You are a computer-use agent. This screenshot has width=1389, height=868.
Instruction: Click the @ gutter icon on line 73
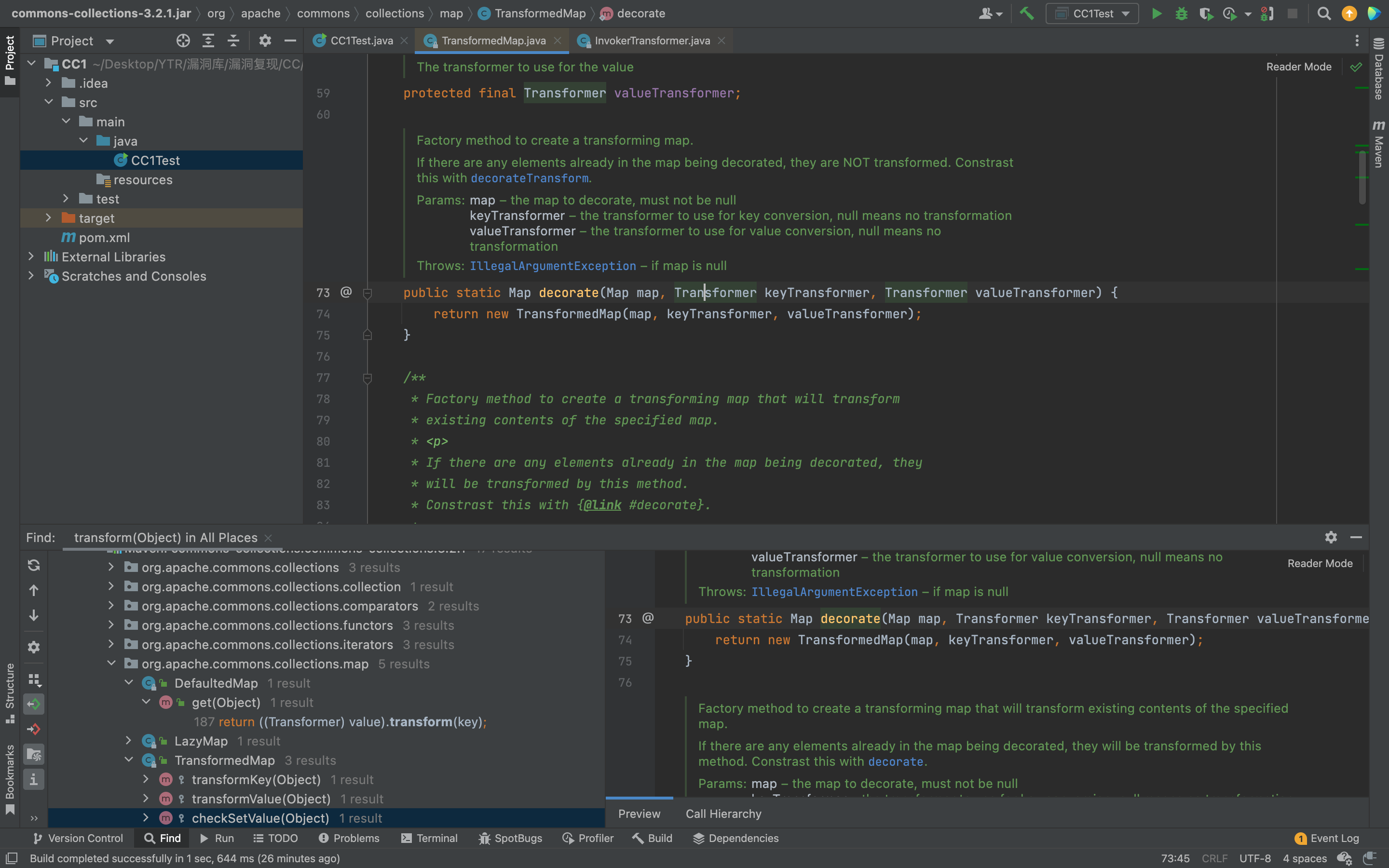(346, 292)
